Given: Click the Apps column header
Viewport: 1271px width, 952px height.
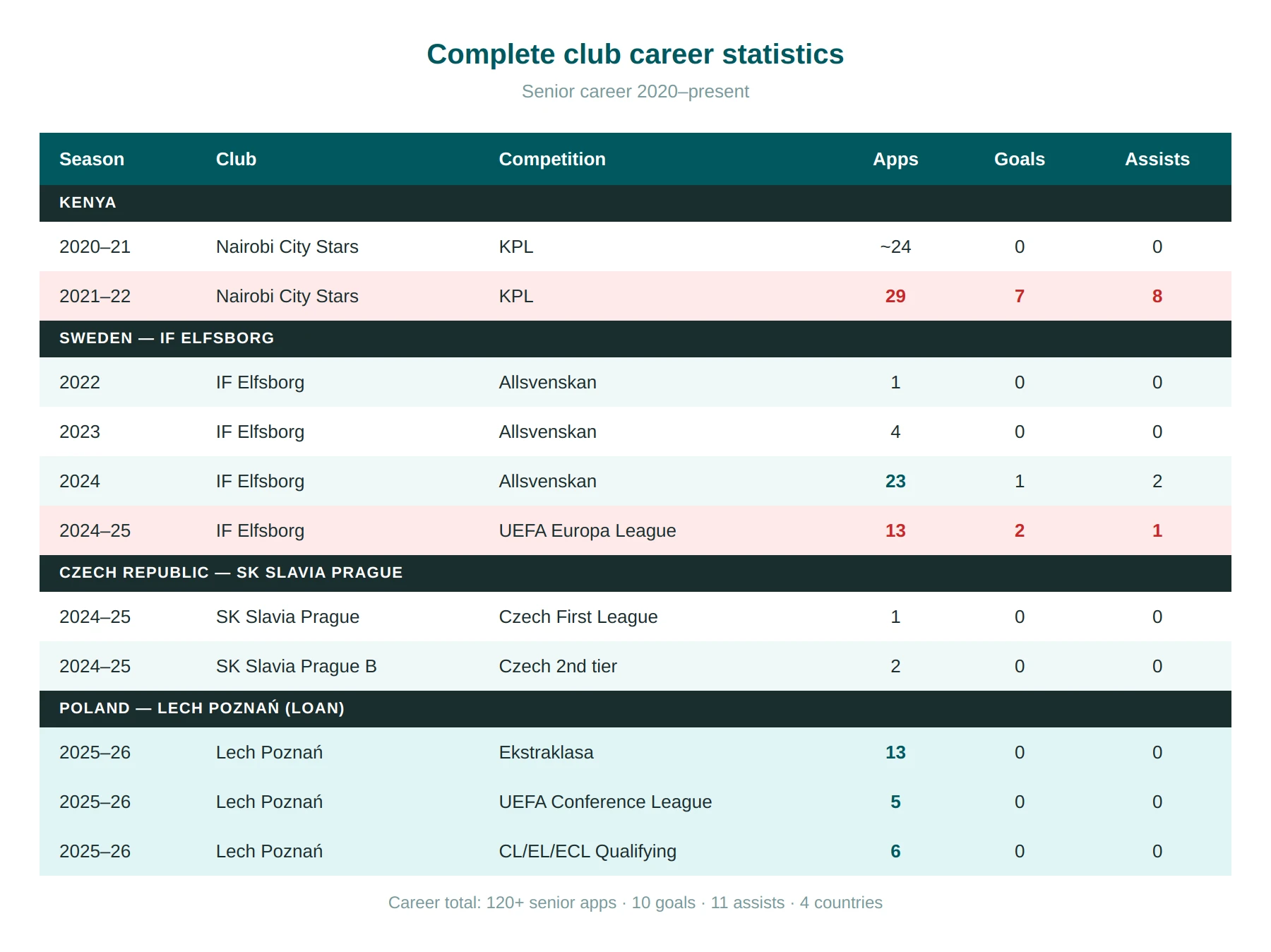Looking at the screenshot, I should coord(895,159).
